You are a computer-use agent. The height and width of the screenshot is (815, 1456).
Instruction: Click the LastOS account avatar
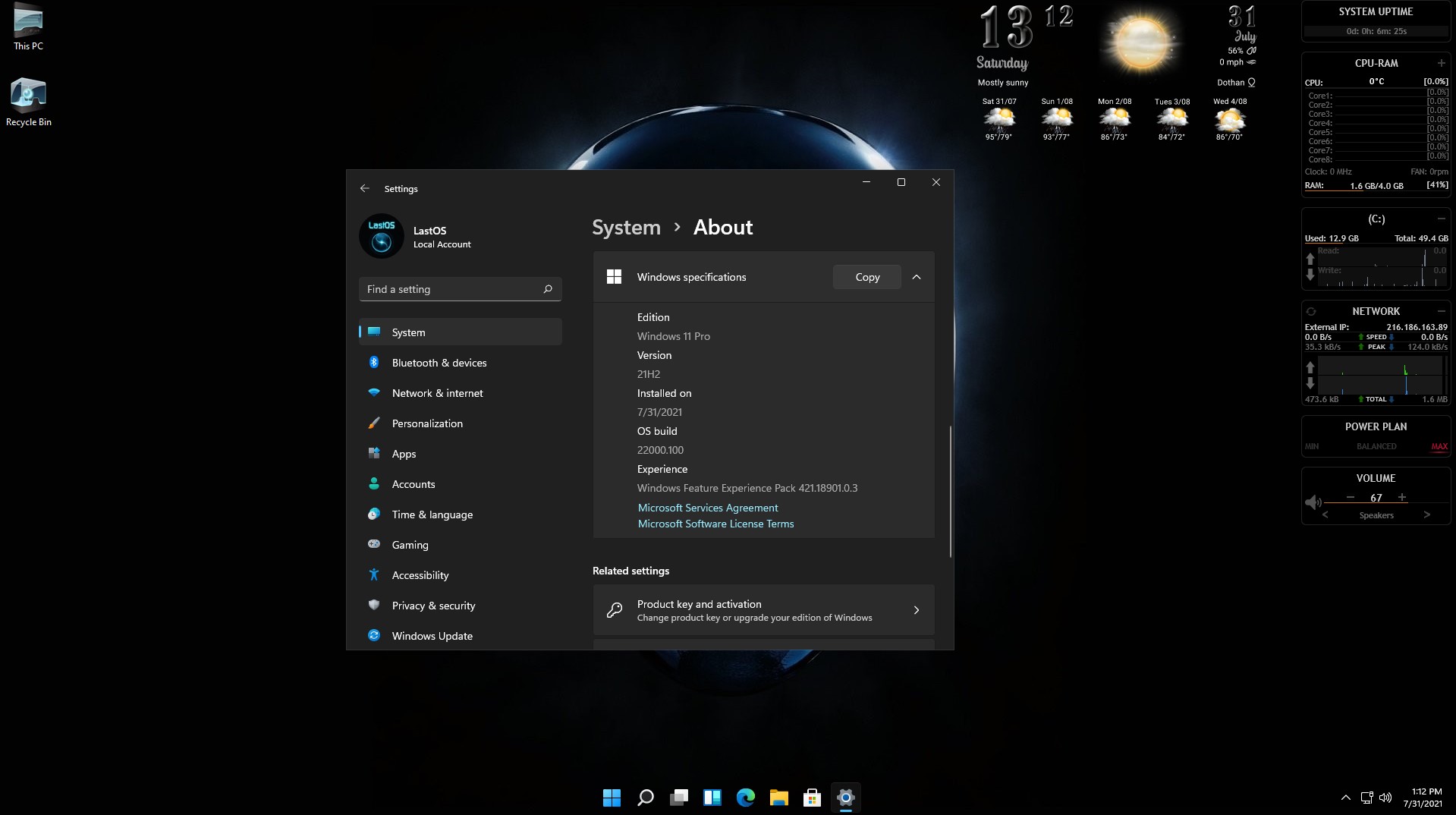382,236
